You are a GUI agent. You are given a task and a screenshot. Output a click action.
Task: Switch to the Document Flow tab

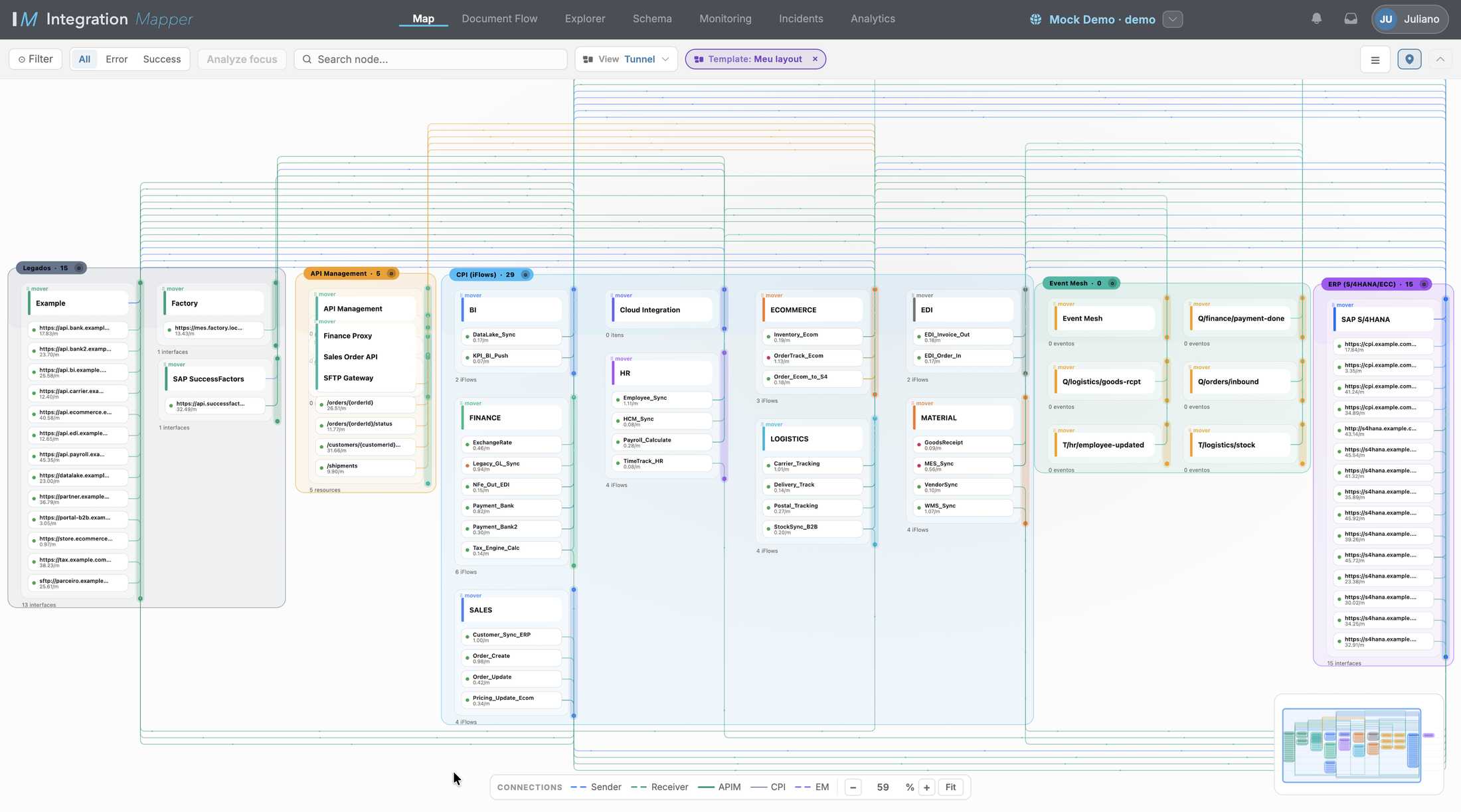tap(499, 19)
